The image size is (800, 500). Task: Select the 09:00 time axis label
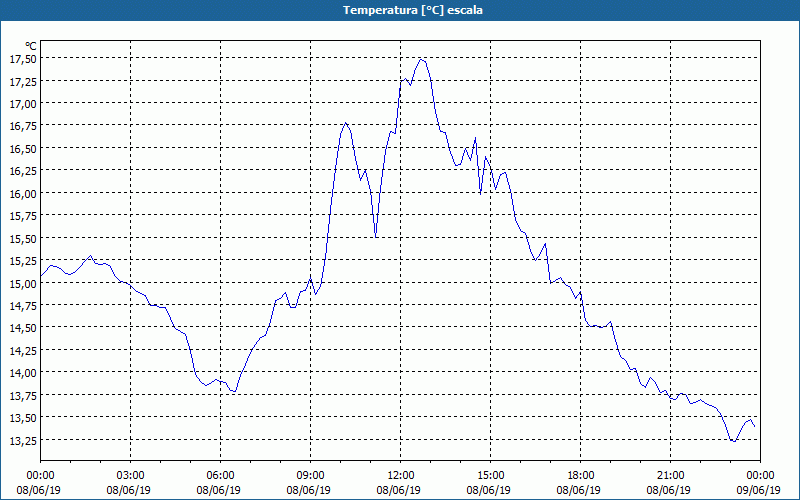(x=310, y=476)
